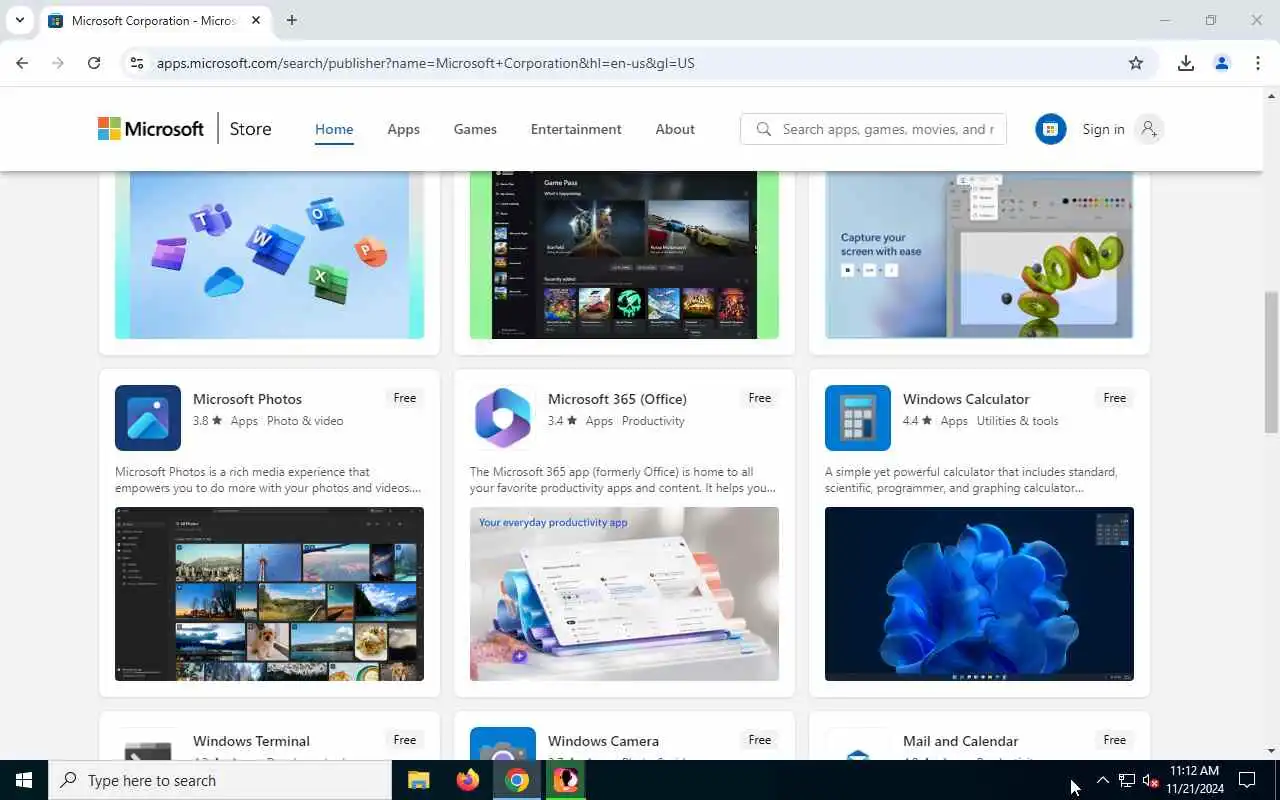The height and width of the screenshot is (800, 1280).
Task: Open the Microsoft Photos title link
Action: click(x=247, y=399)
